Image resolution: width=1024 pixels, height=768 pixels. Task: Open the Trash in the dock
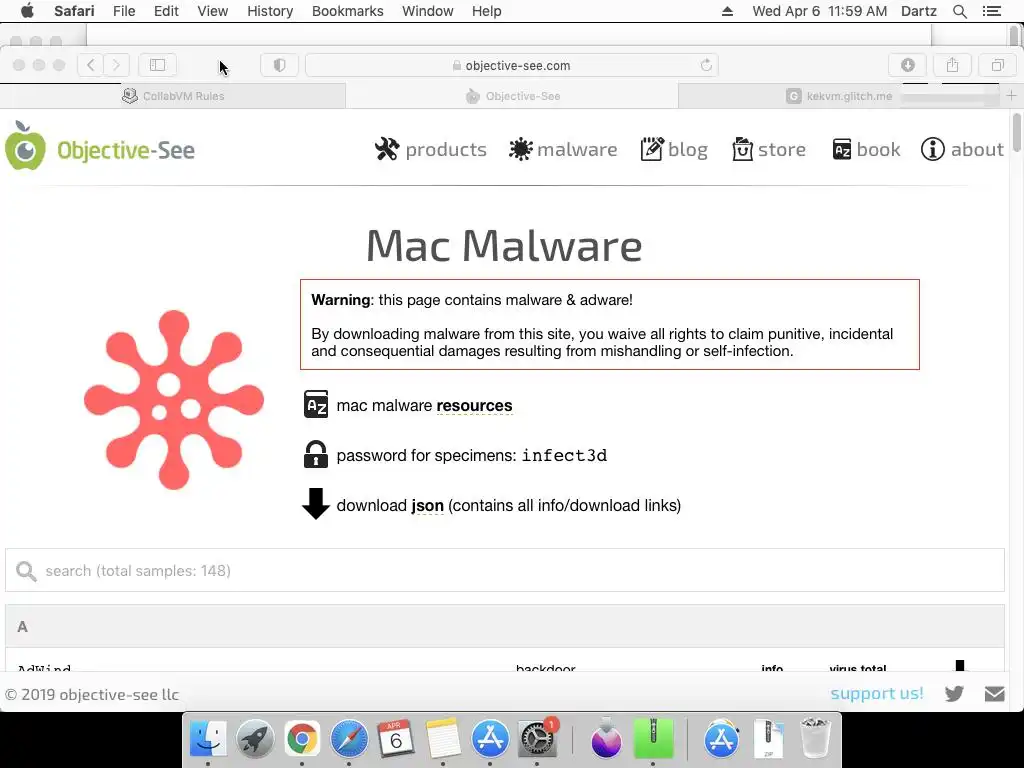click(815, 739)
